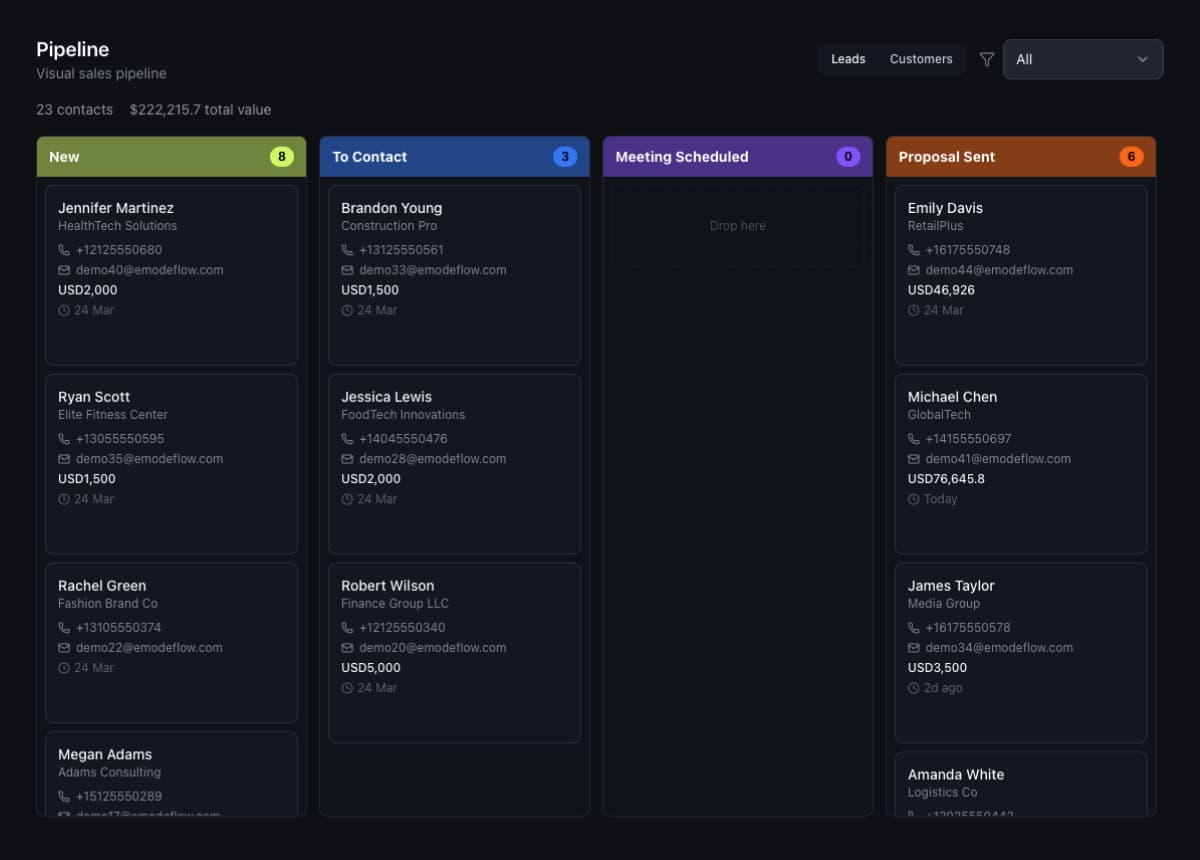Open the All filter dropdown
Screen dimensions: 1200x860
point(1082,59)
